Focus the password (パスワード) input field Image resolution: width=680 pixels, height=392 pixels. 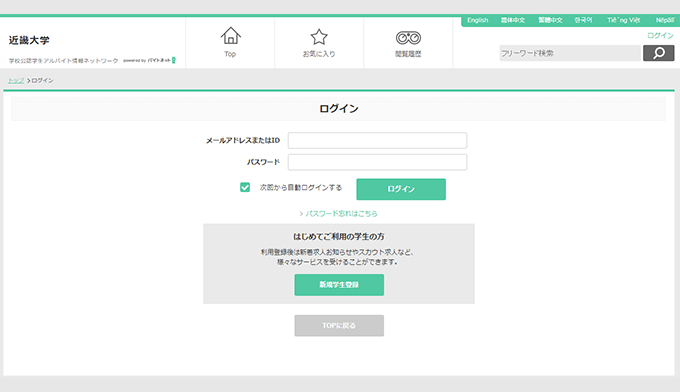coord(377,162)
